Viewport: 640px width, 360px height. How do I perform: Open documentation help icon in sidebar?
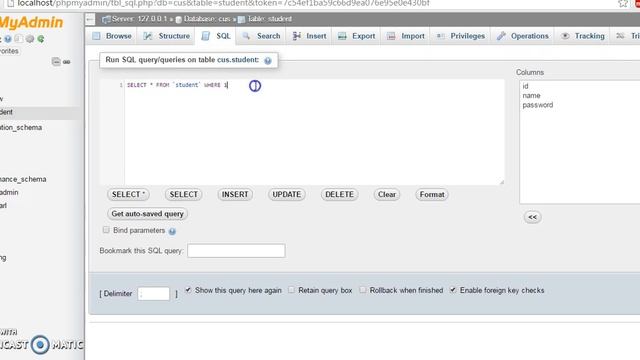(8, 39)
